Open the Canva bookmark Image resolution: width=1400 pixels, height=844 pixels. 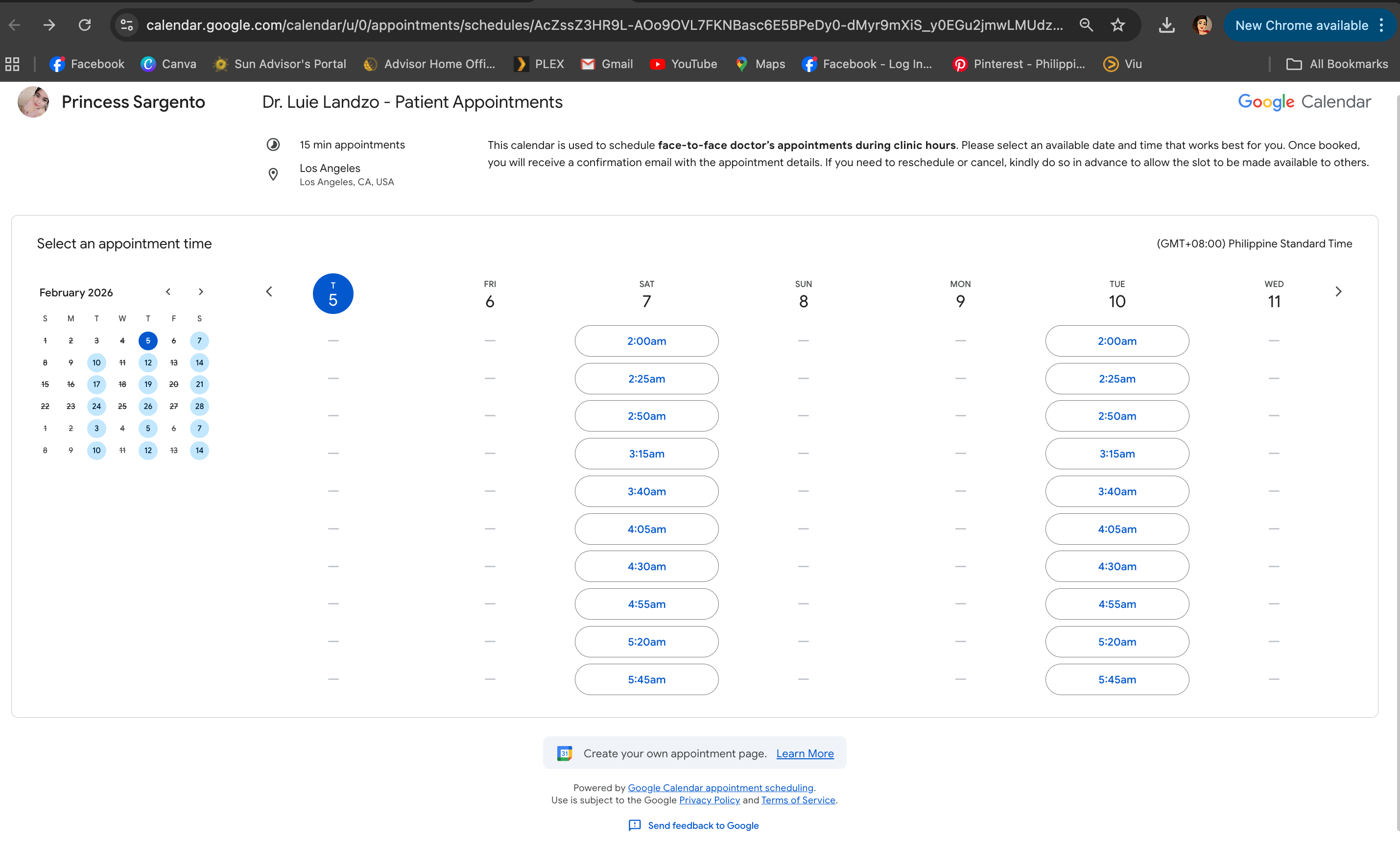(x=168, y=64)
